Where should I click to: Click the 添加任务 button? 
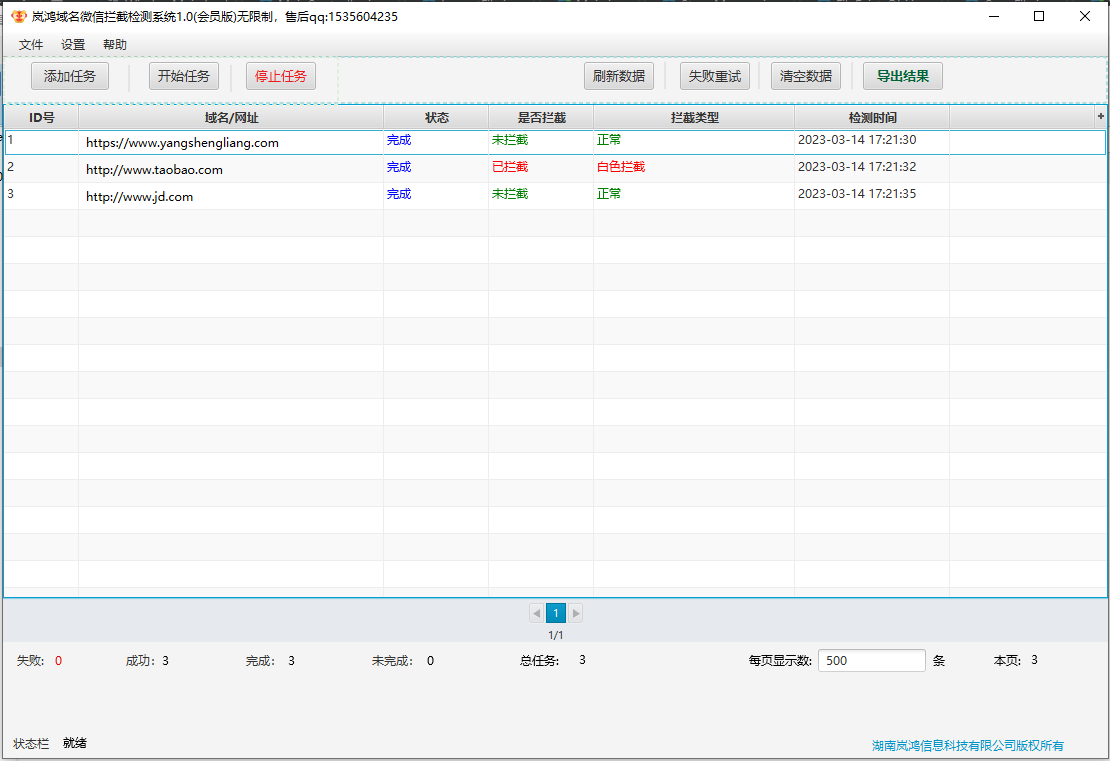pyautogui.click(x=70, y=76)
